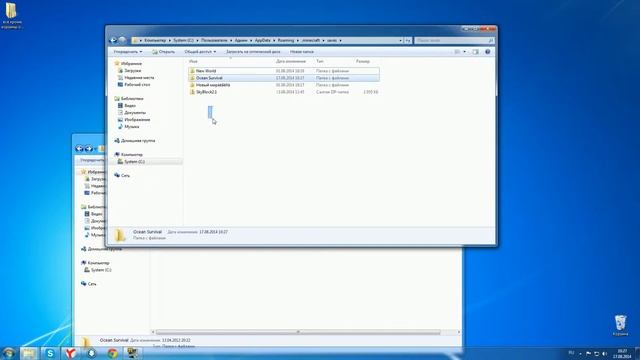
Task: Go back in the background Explorer window
Action: click(x=79, y=149)
